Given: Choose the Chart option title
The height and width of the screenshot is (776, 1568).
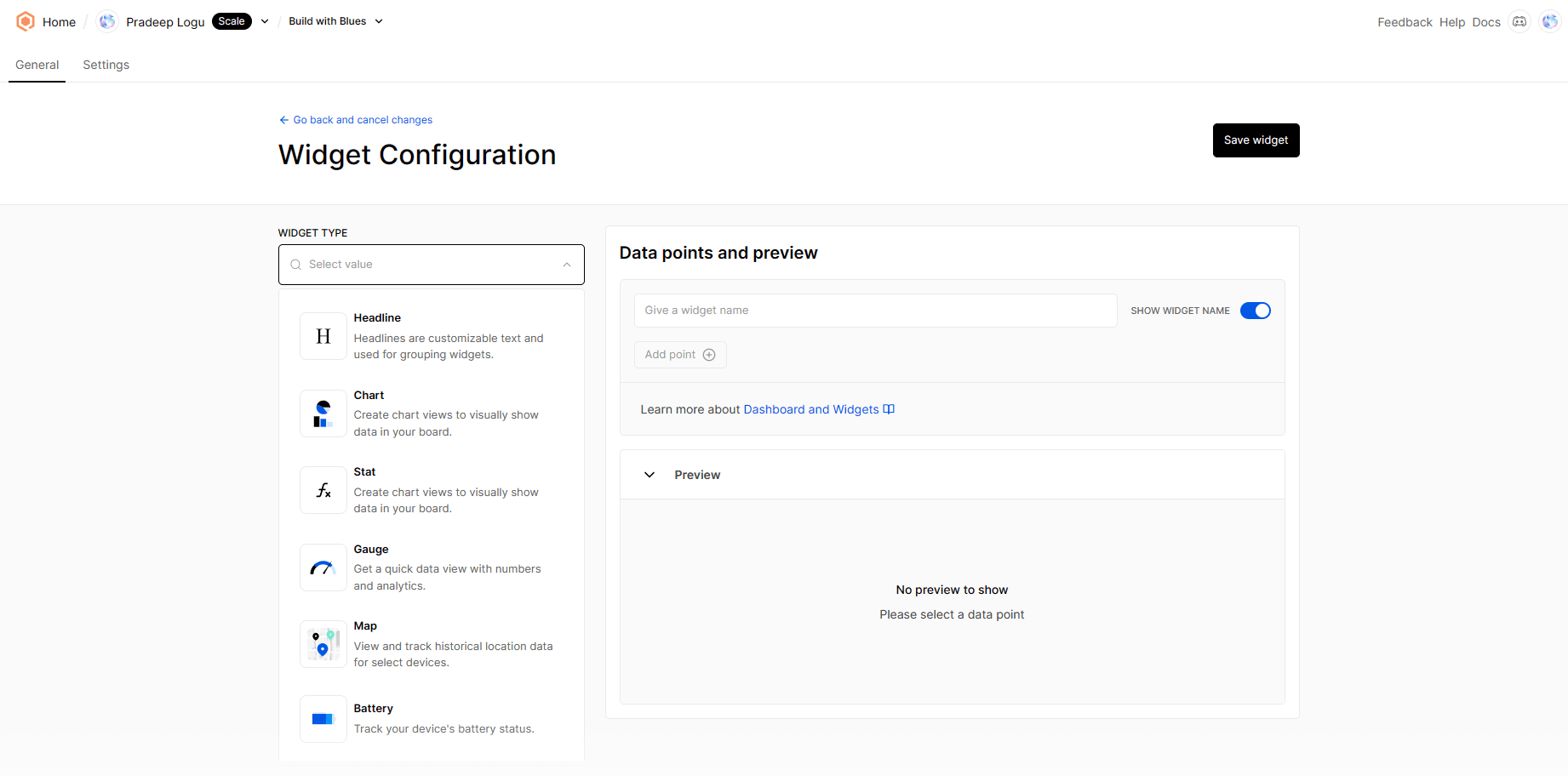Looking at the screenshot, I should pos(369,396).
